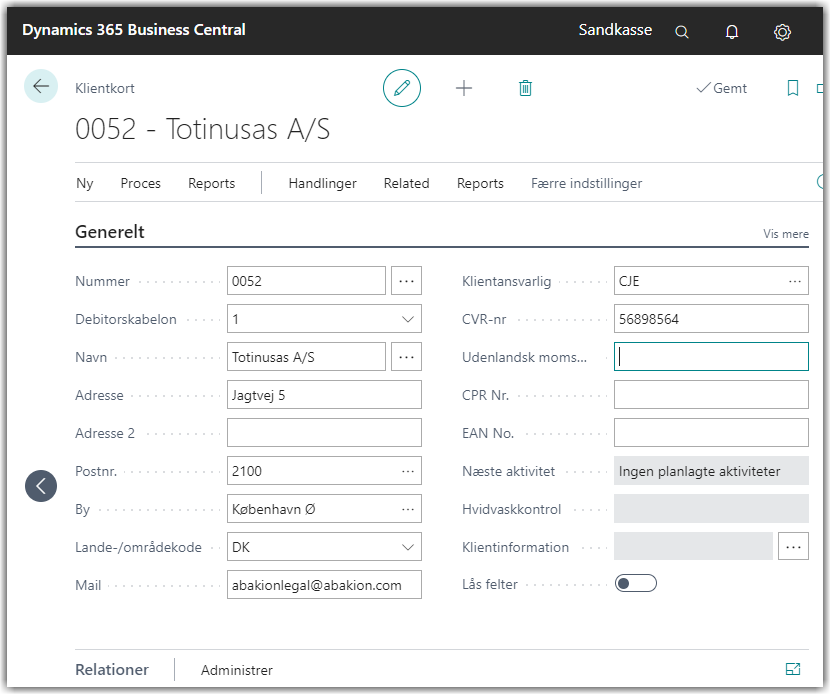Click the empty Adresse 2 field

coord(324,433)
